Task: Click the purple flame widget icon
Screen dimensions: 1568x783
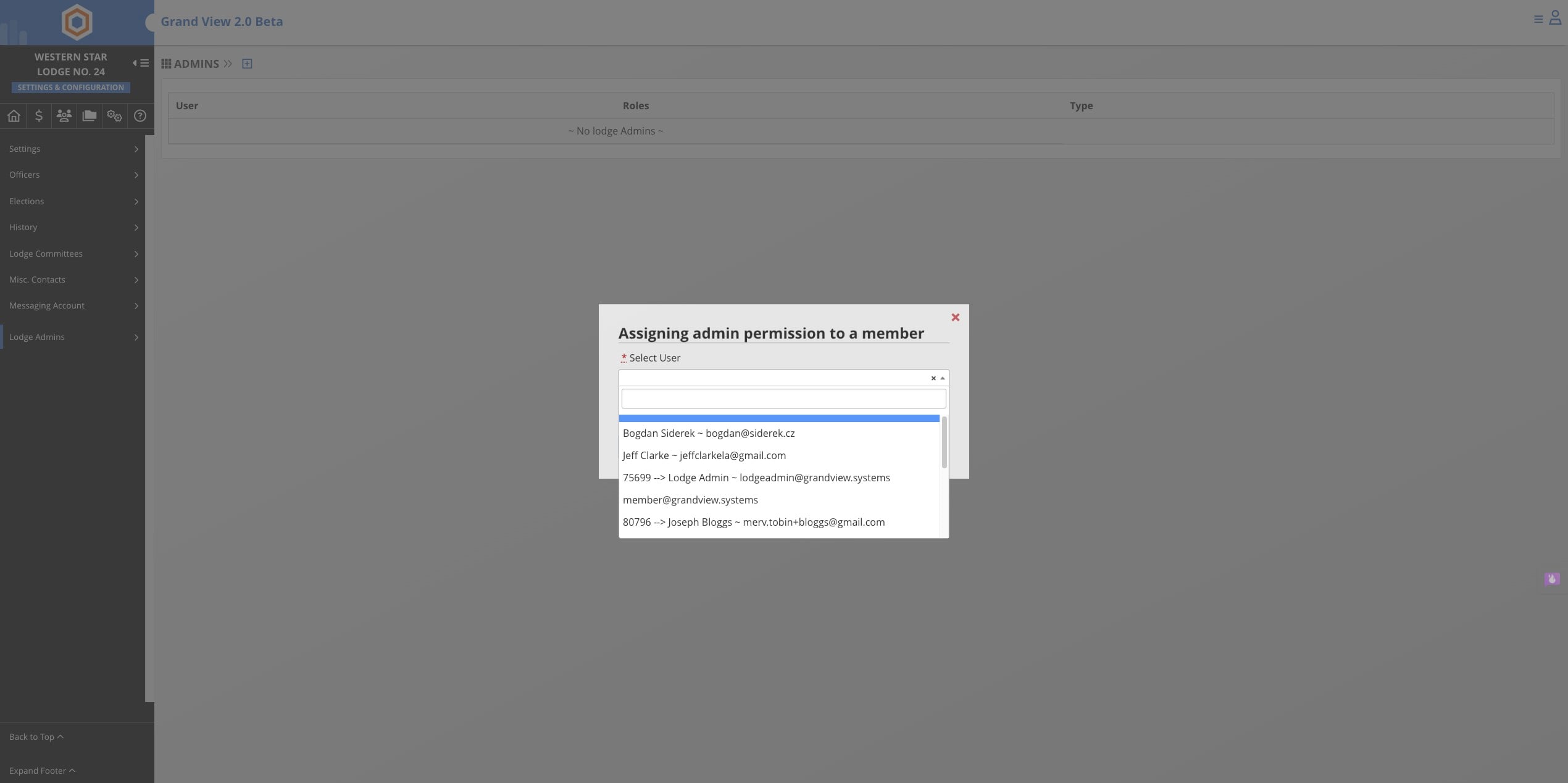Action: [1552, 579]
